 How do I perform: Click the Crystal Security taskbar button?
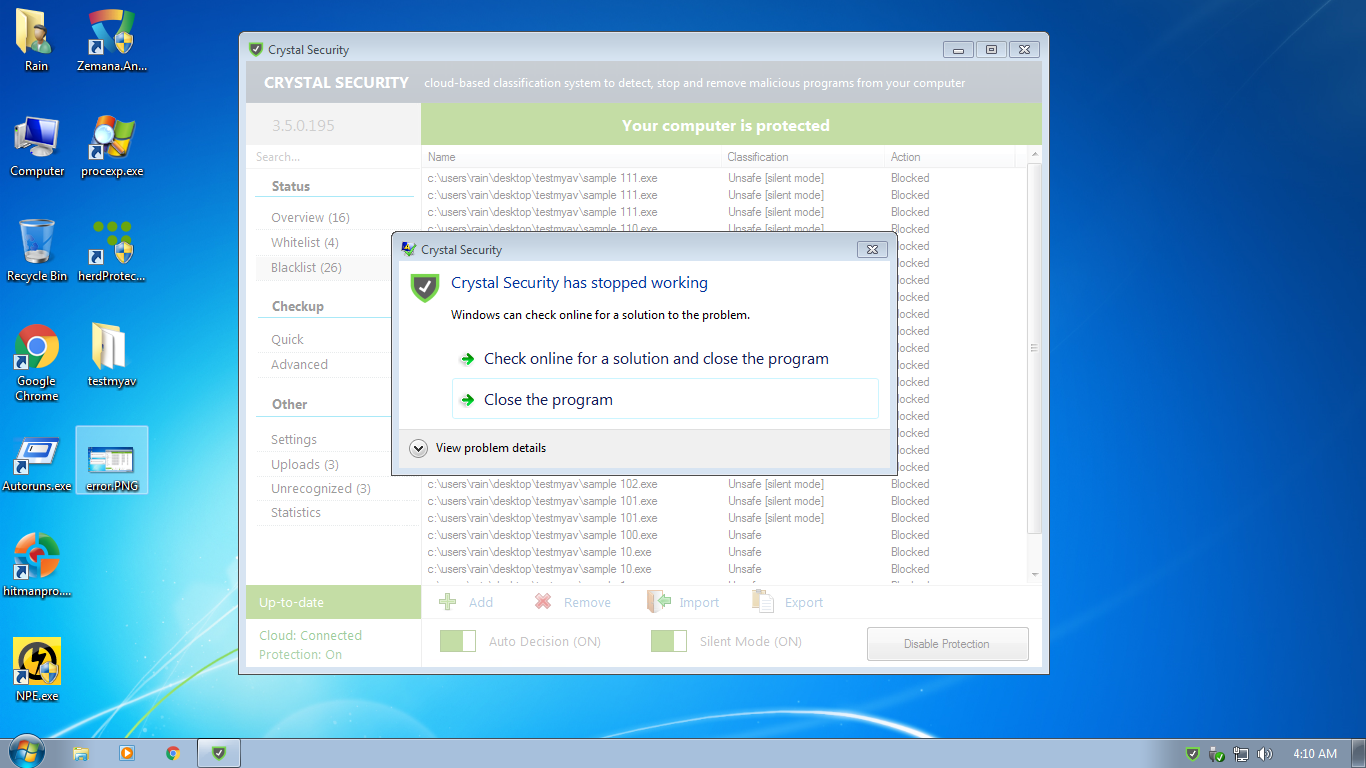pos(219,753)
